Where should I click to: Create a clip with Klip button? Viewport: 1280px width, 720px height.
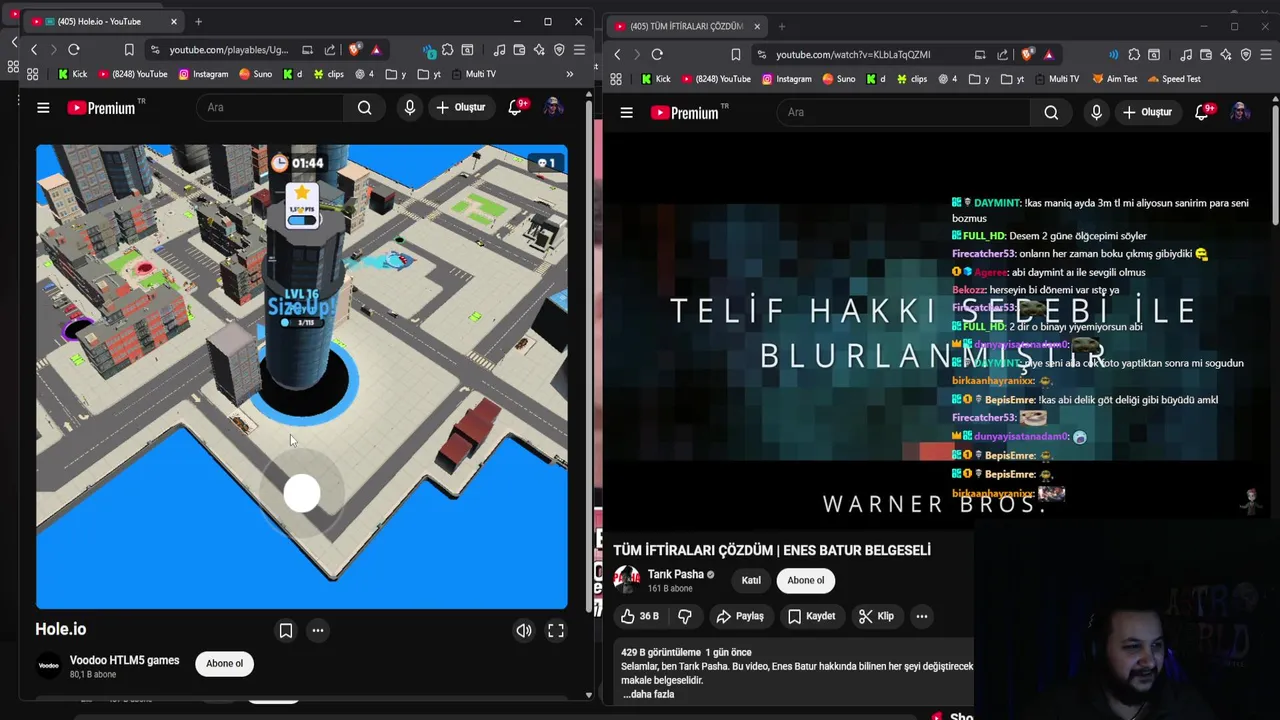[877, 616]
